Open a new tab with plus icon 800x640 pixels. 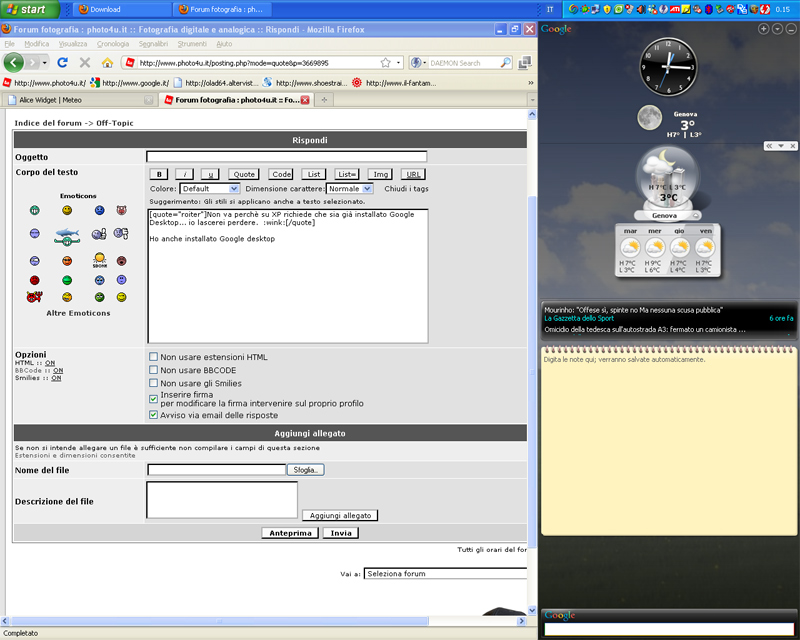coord(324,100)
